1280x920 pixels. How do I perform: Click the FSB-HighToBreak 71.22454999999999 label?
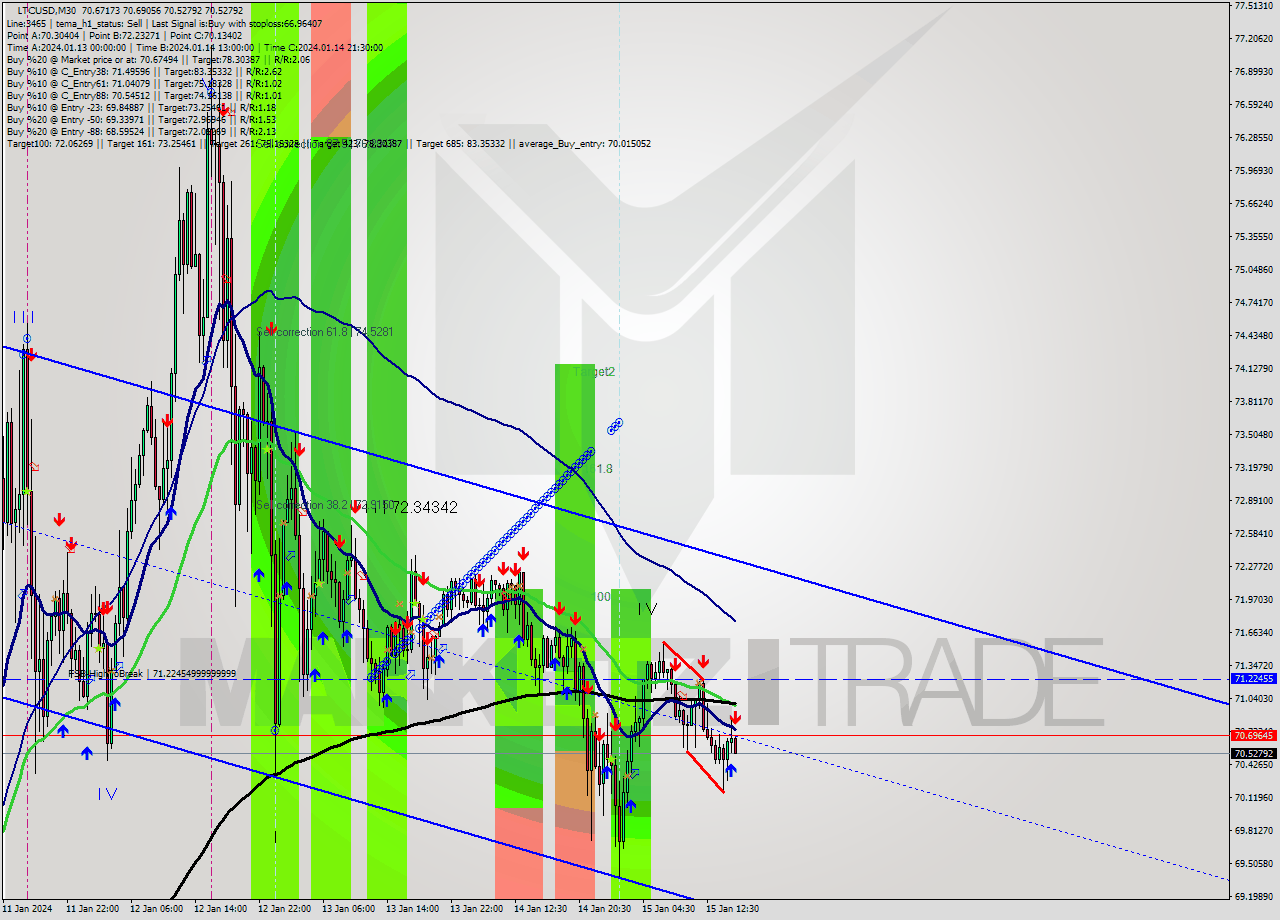(x=152, y=674)
